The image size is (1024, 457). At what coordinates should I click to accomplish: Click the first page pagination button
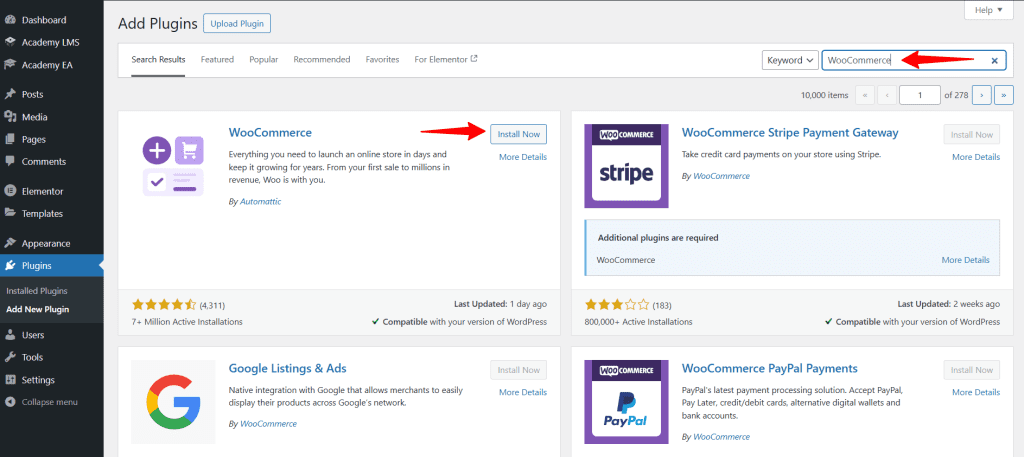[865, 95]
